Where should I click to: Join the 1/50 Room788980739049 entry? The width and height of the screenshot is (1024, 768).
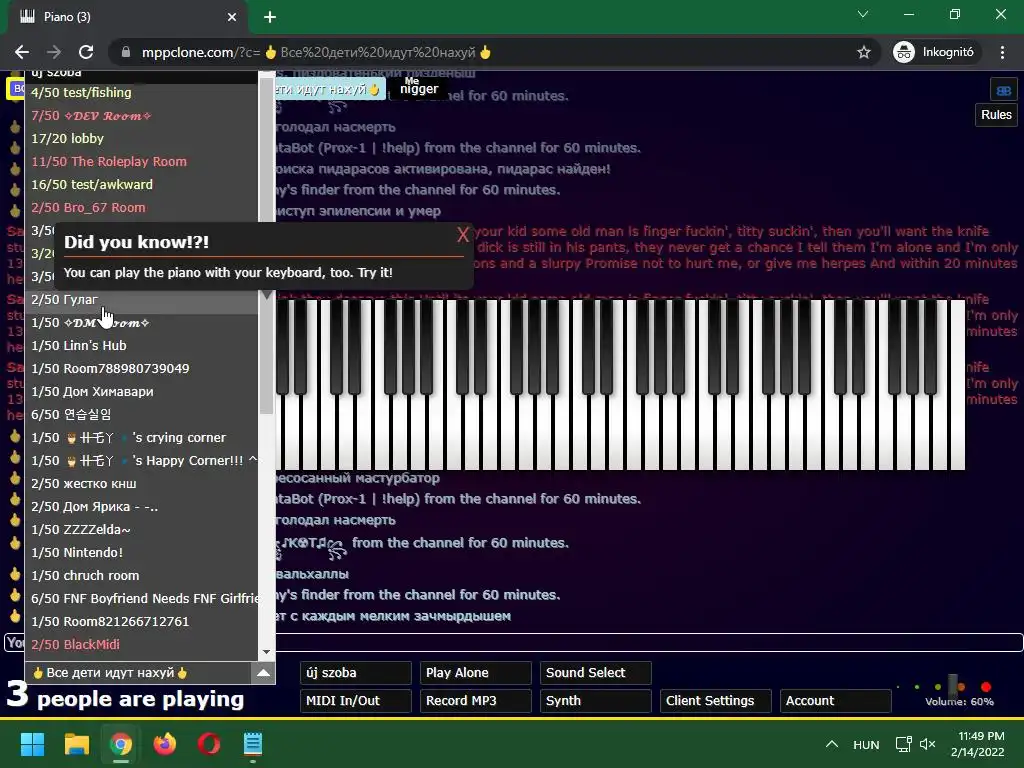(x=142, y=368)
